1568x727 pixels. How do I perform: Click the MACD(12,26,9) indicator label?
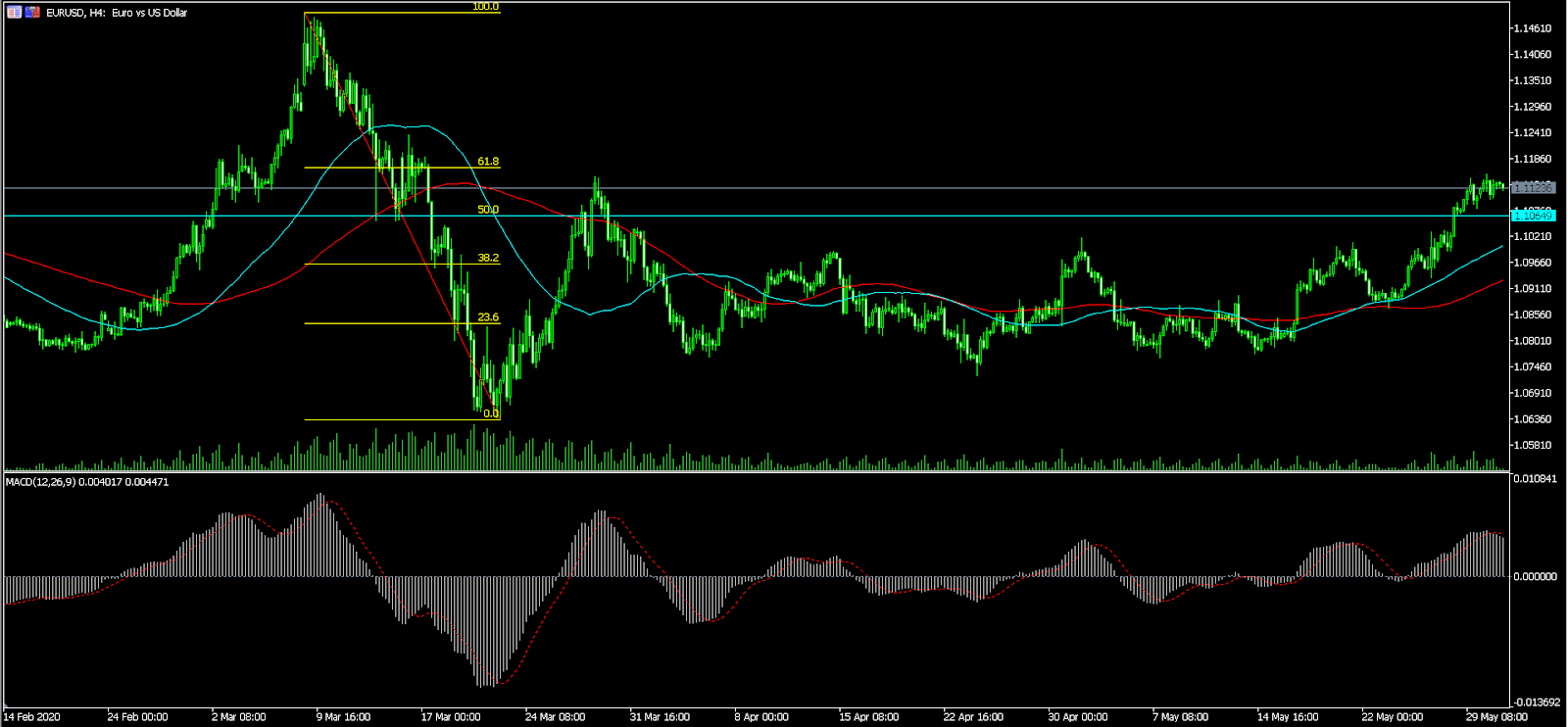click(x=87, y=482)
